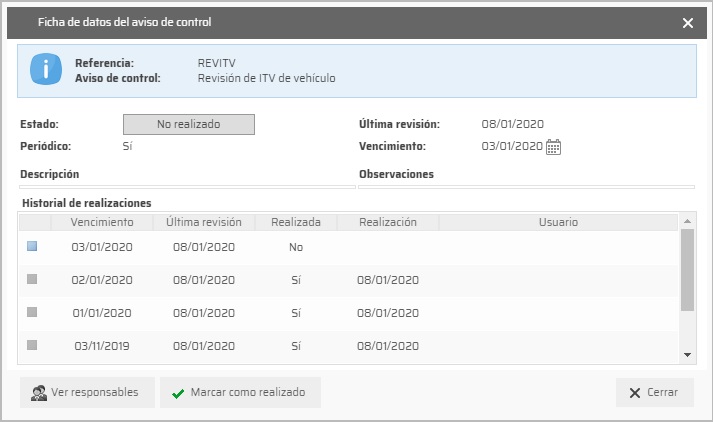
Task: Click the Ver responsables button
Action: click(87, 392)
